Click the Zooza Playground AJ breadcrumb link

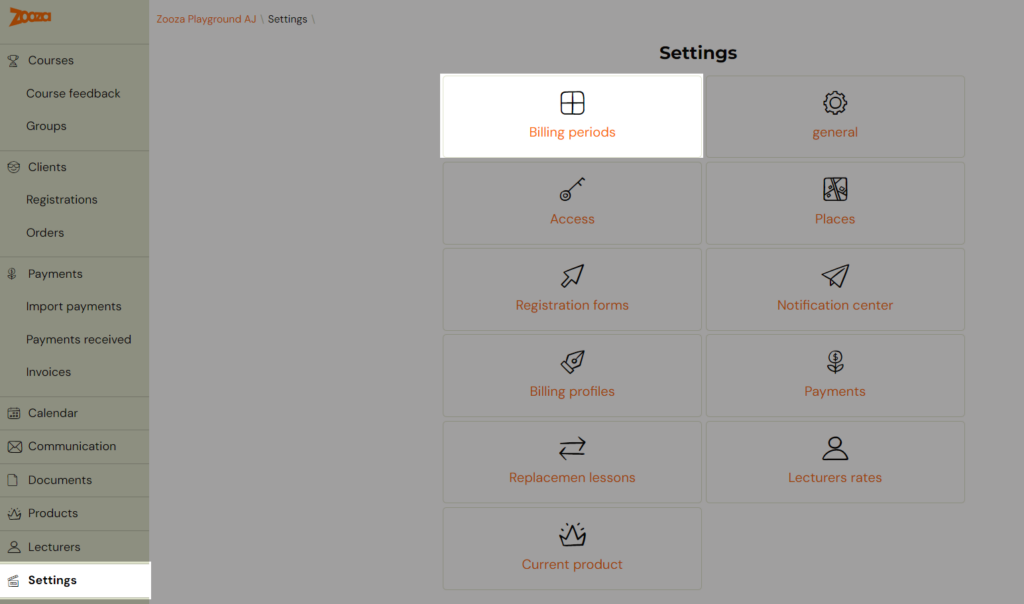coord(206,19)
